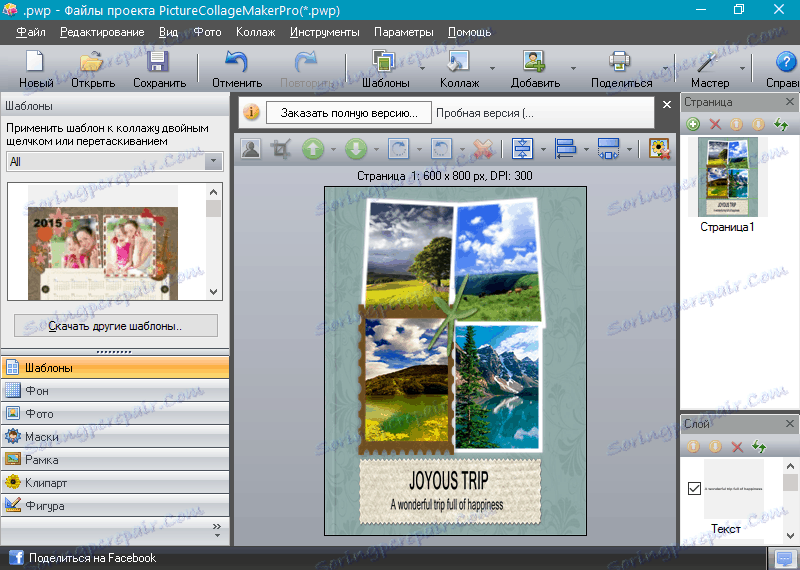Click the rotate clockwise icon

click(x=398, y=149)
